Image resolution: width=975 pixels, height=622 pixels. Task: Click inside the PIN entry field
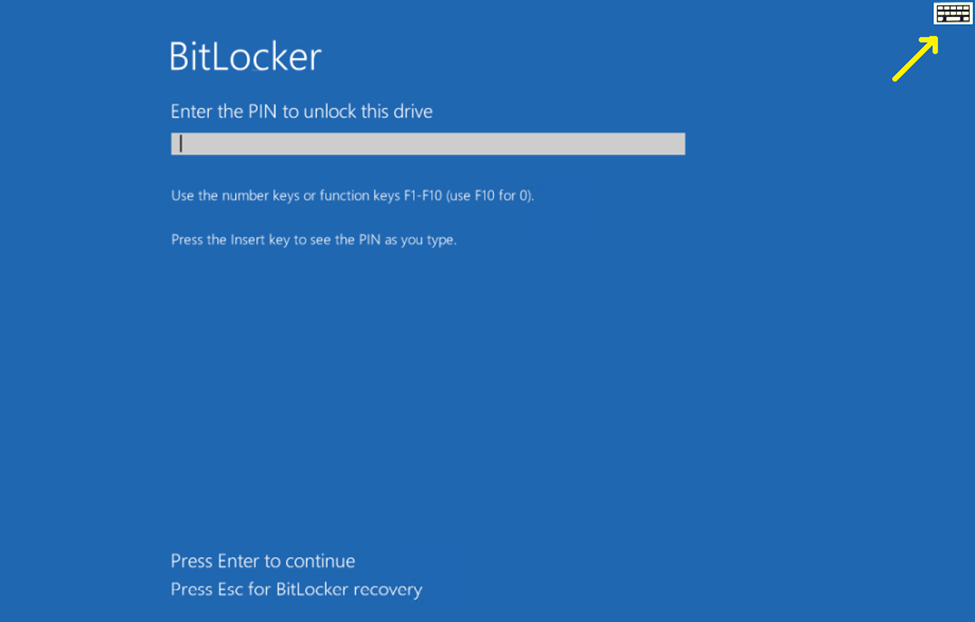(427, 143)
